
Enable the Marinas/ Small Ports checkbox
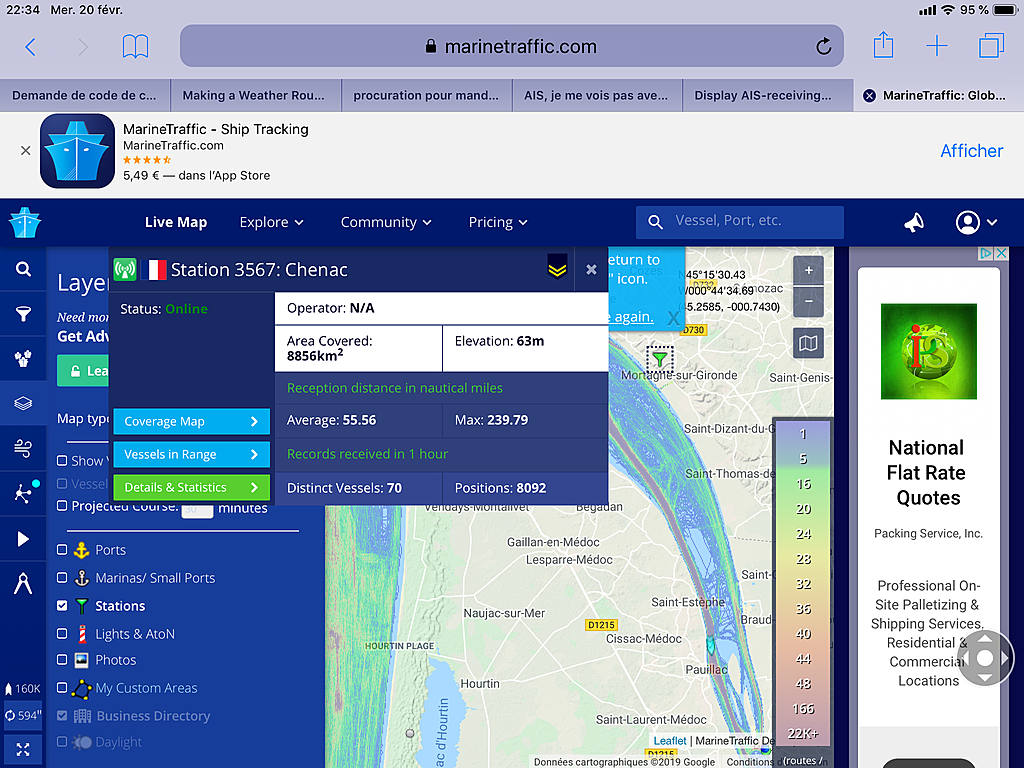point(62,578)
